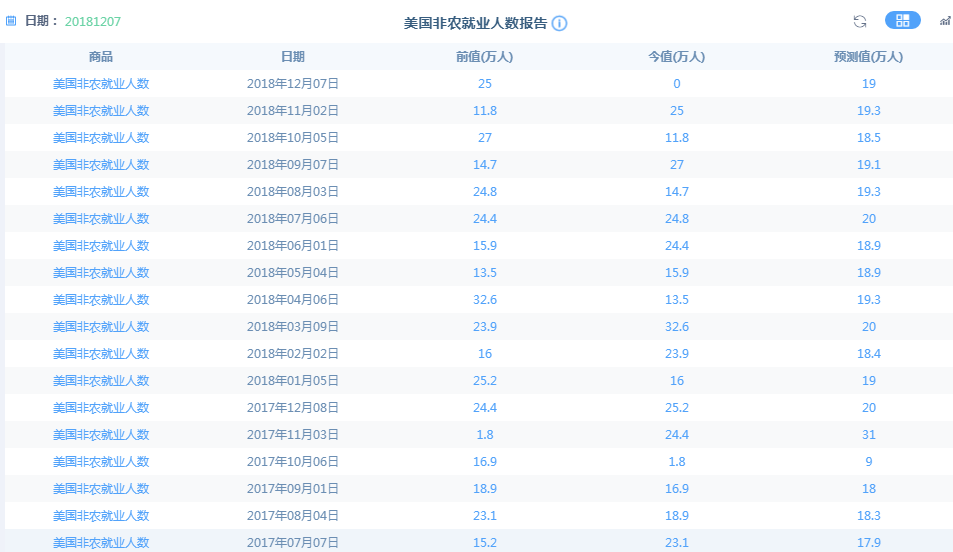This screenshot has width=953, height=552.
Task: Select the date cell 2018年12月07日
Action: (293, 84)
